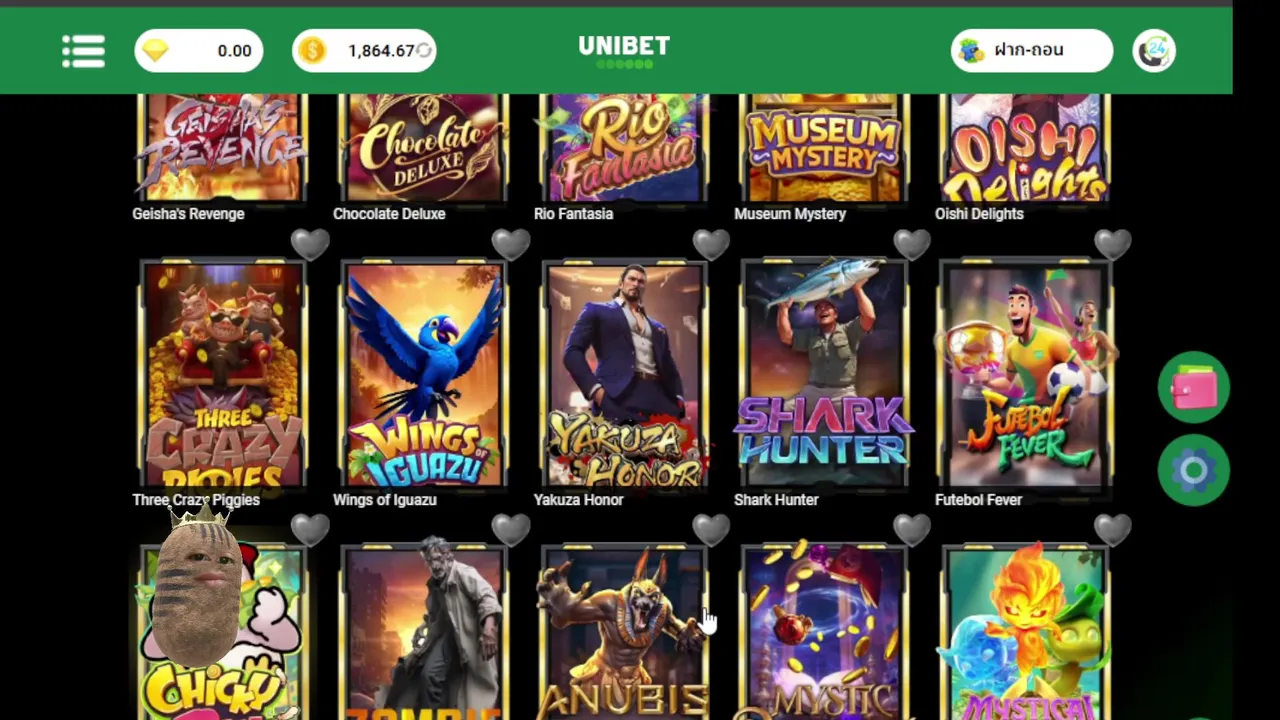
Task: Click the yellow diamond balance icon
Action: point(156,51)
